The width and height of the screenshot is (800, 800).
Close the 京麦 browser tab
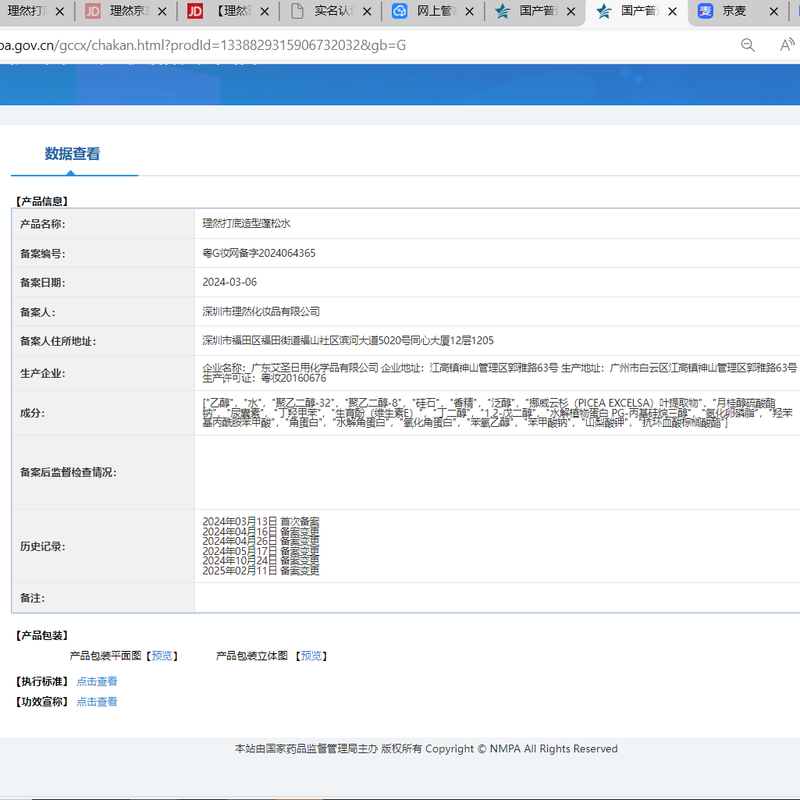[x=776, y=12]
